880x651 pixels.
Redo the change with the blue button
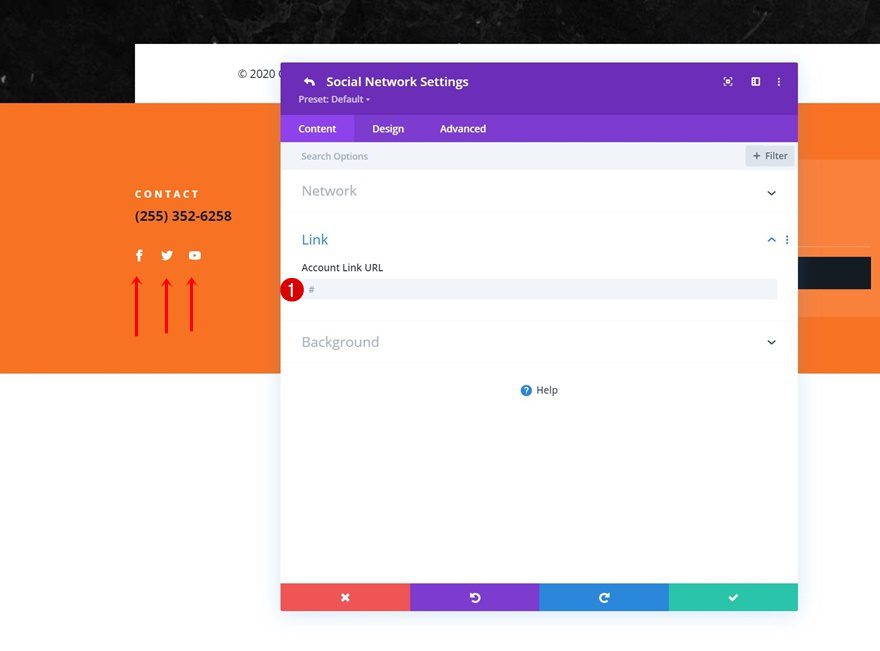(604, 597)
